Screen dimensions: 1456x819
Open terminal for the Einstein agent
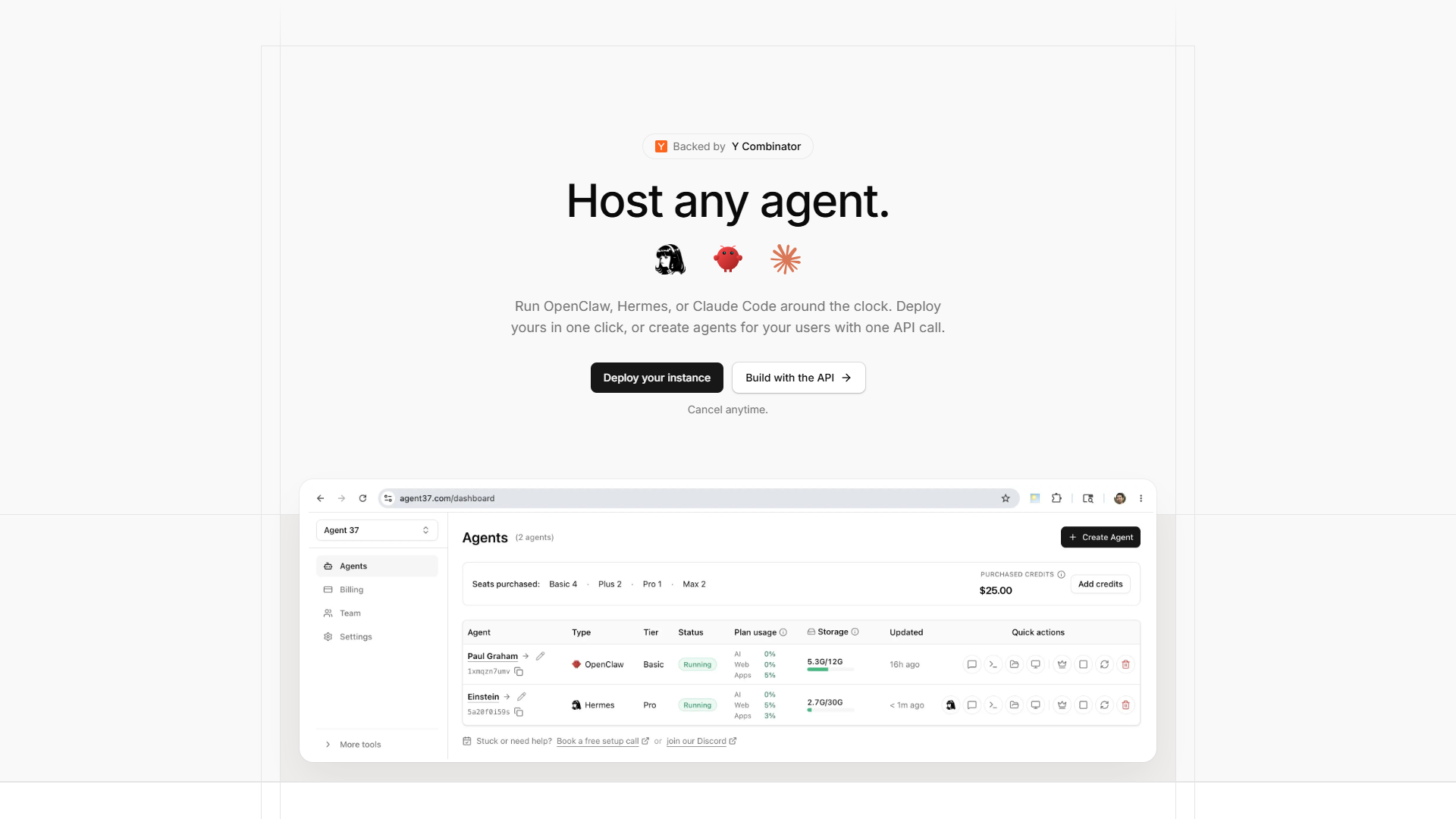tap(993, 705)
